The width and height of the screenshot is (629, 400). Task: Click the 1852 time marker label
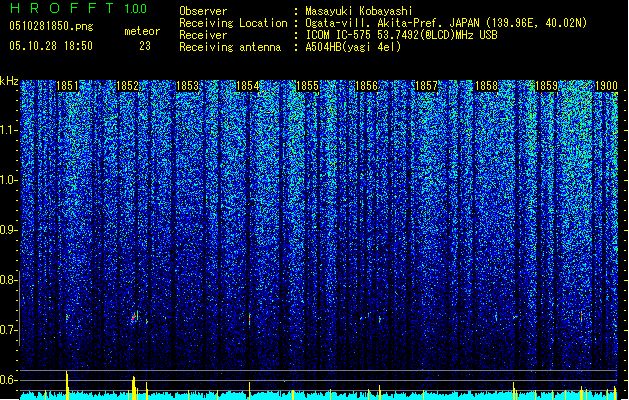coord(127,86)
